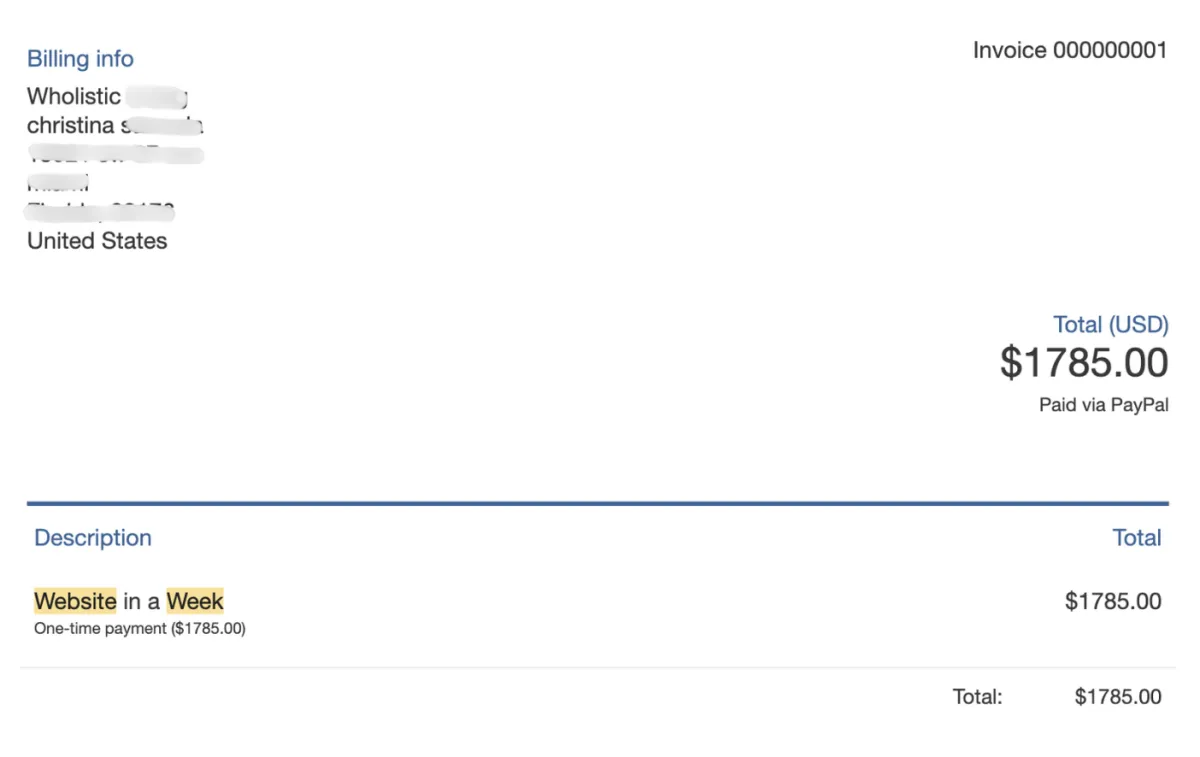Image resolution: width=1200 pixels, height=757 pixels.
Task: Click the United States country line
Action: tap(97, 241)
